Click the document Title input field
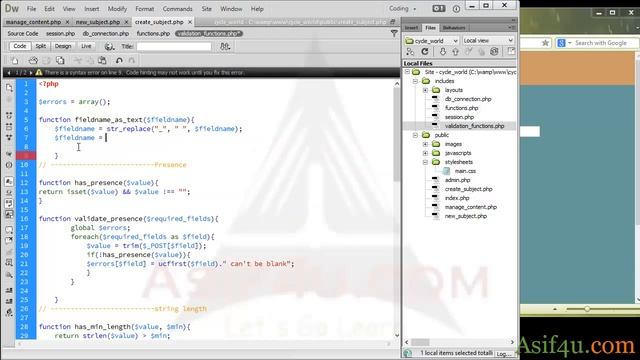The image size is (640, 360). click(174, 47)
